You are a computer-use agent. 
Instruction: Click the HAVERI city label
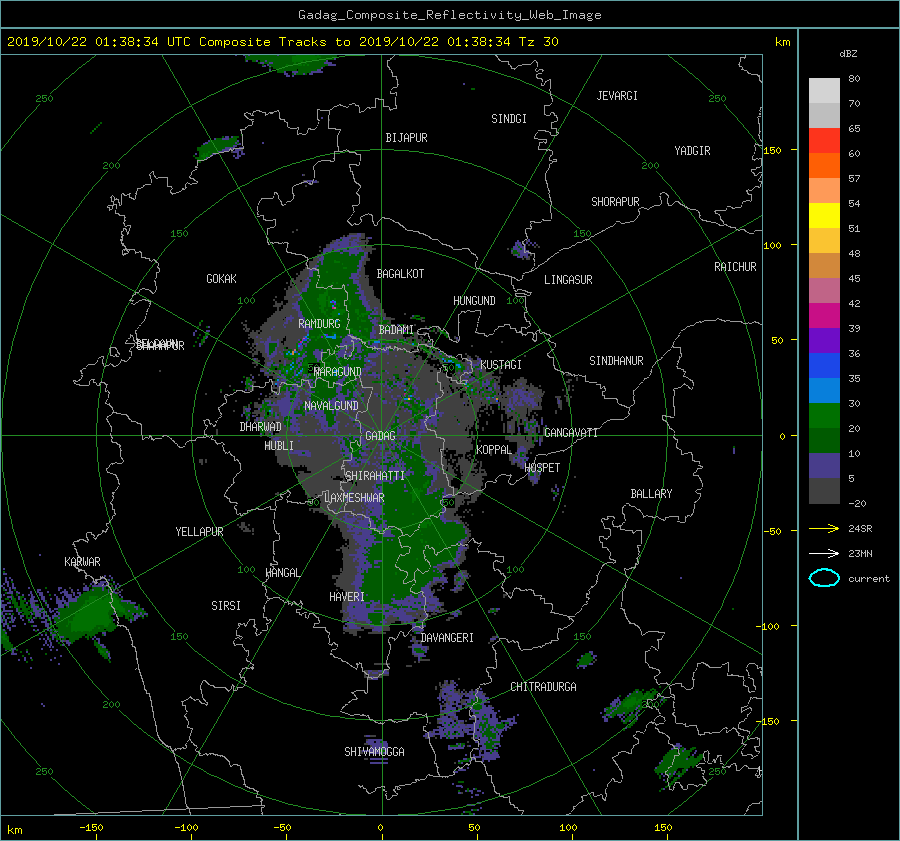pyautogui.click(x=347, y=597)
